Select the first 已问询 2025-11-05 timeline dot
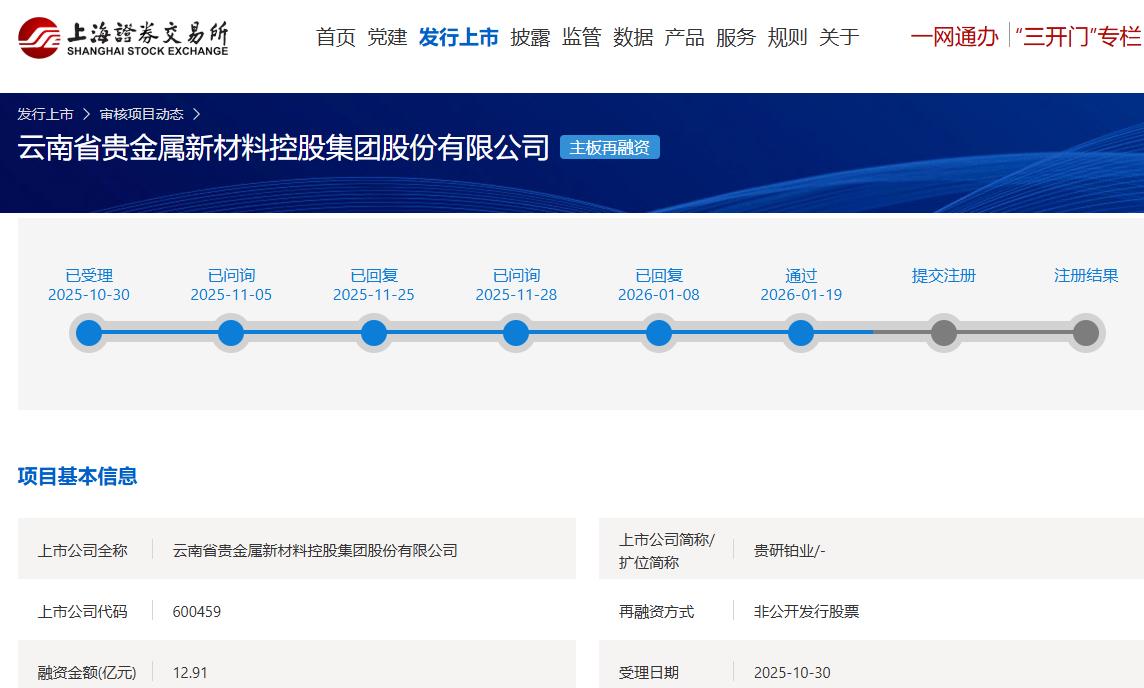The width and height of the screenshot is (1144, 688). 231,333
